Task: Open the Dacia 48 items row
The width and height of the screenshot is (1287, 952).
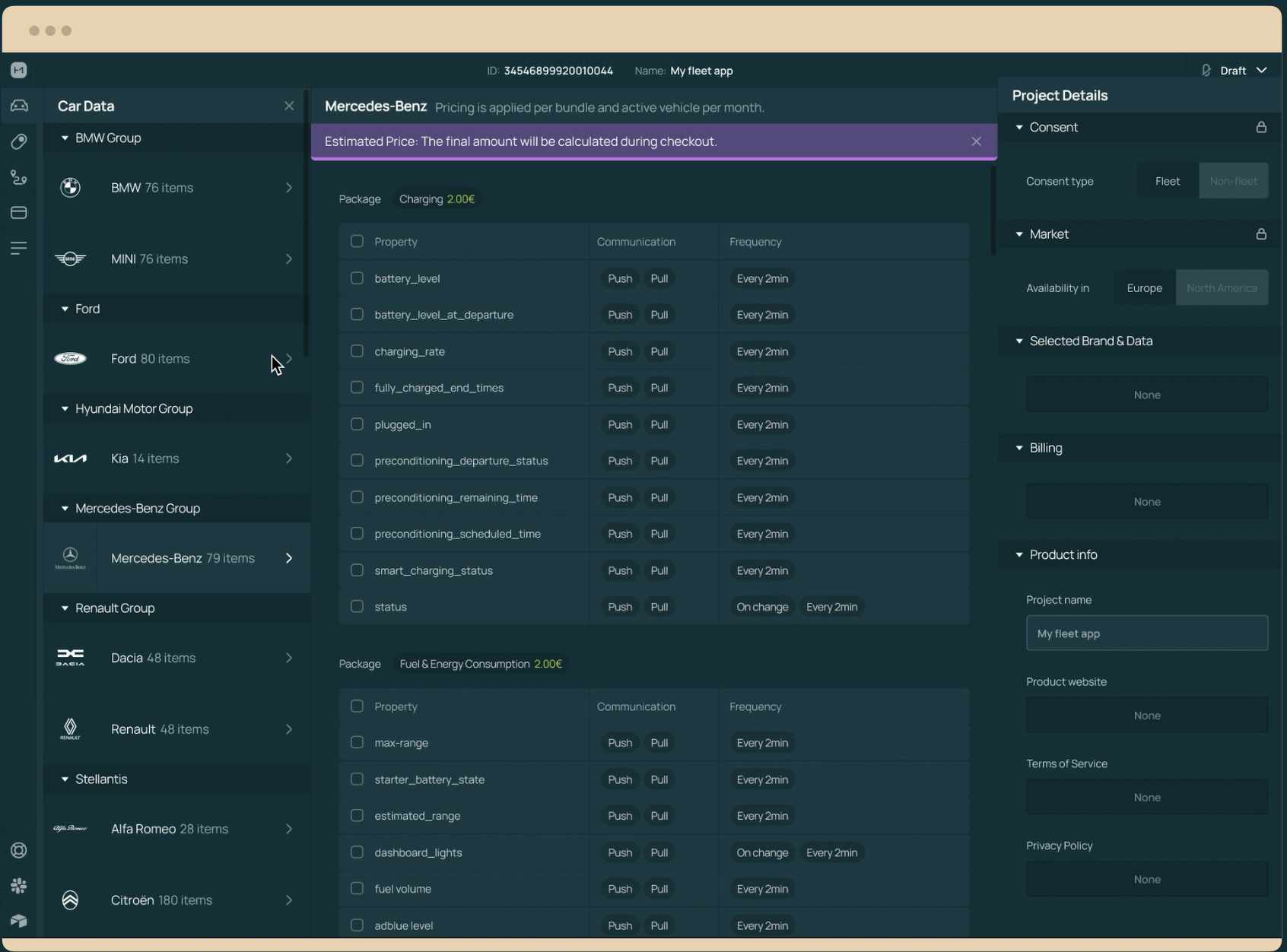Action: tap(176, 658)
